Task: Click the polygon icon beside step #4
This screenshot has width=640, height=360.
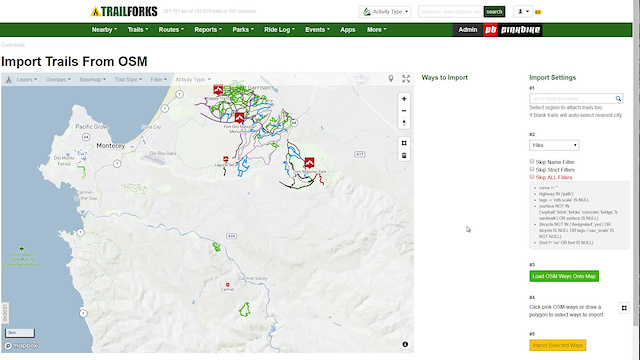Action: click(624, 308)
